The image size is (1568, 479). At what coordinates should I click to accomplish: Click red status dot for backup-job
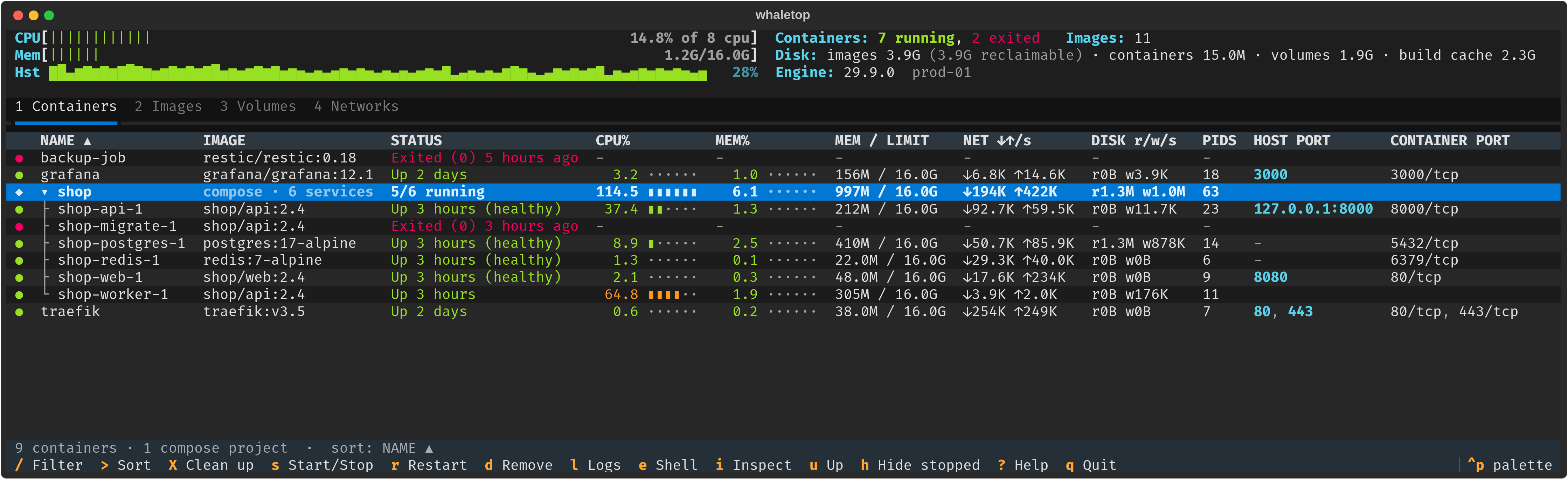pos(20,158)
